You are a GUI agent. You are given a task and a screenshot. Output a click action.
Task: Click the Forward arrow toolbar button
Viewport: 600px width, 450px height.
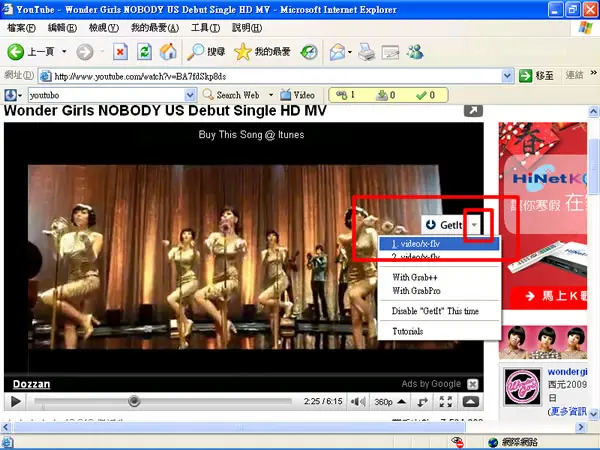(85, 52)
